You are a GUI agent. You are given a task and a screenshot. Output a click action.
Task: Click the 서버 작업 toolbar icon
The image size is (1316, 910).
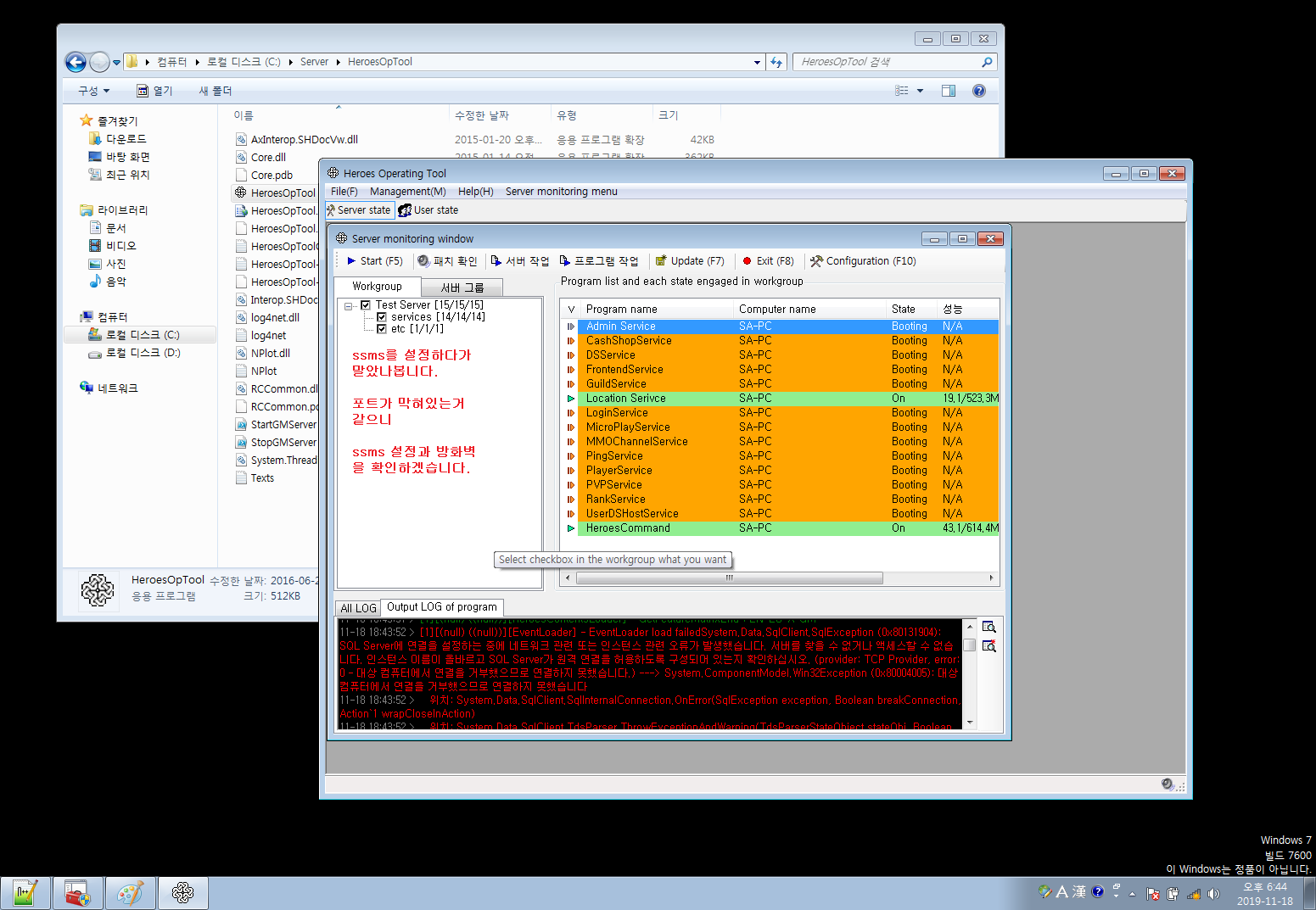pos(496,261)
